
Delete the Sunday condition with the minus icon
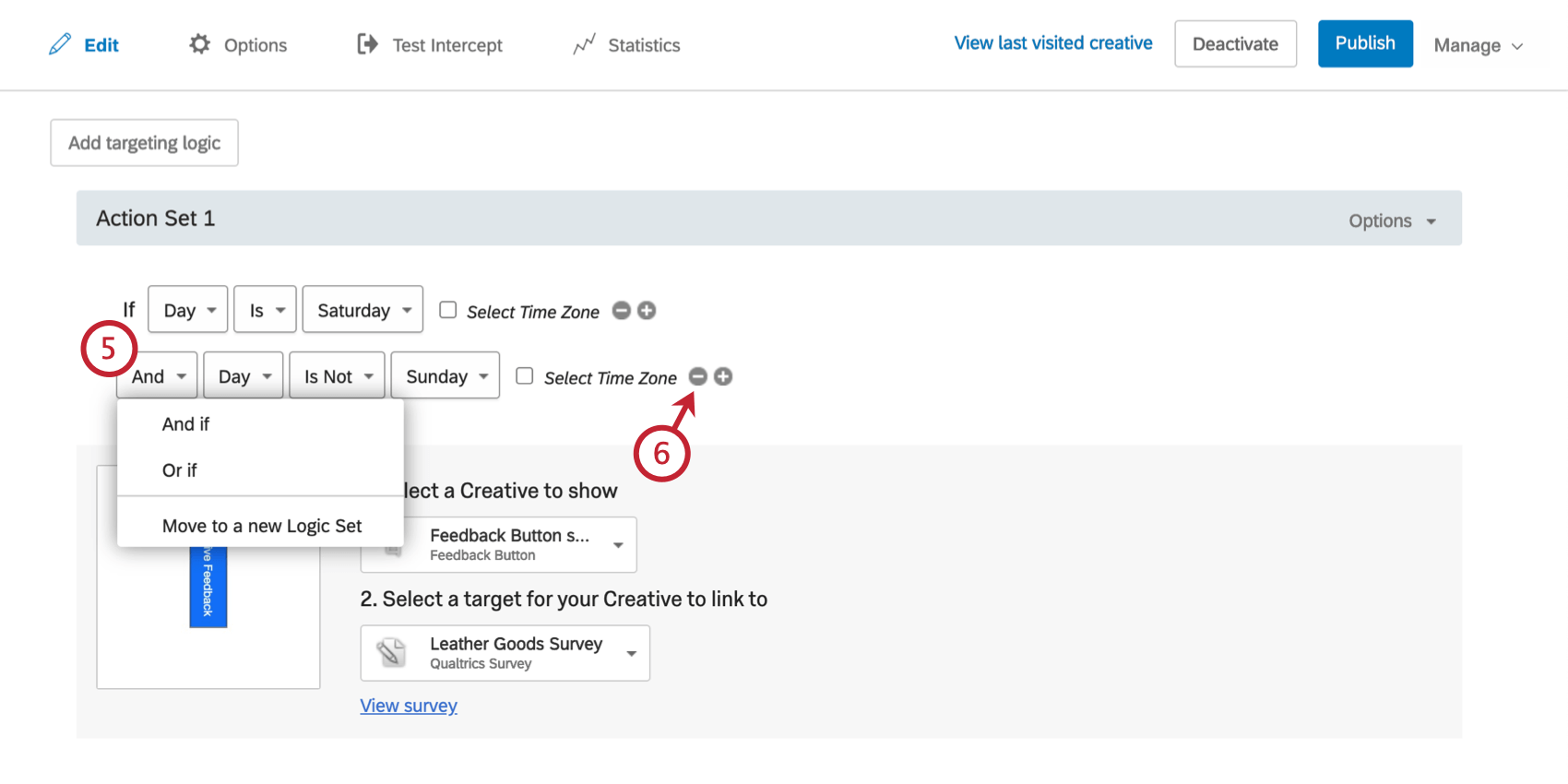(x=698, y=376)
